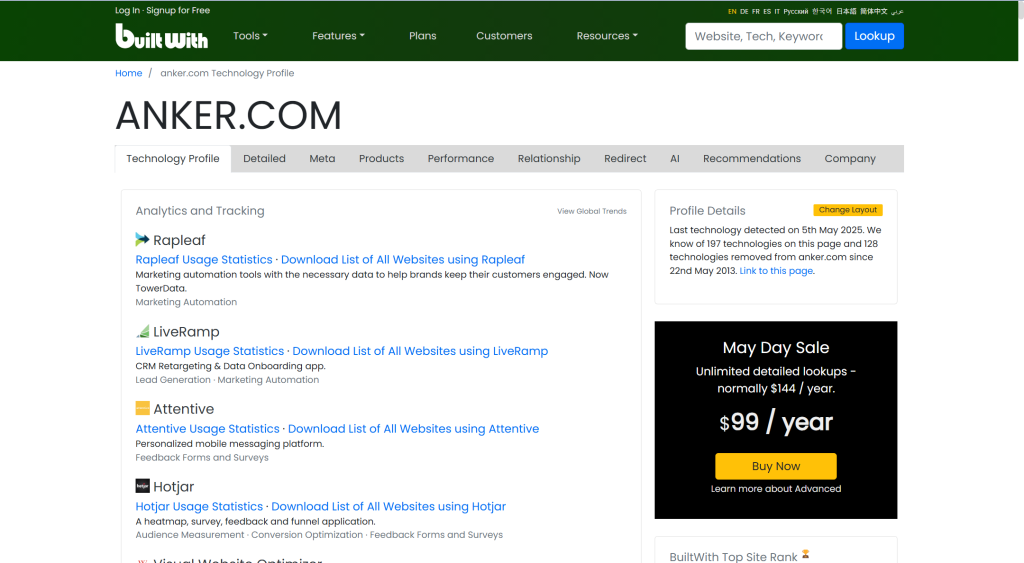Switch to the Products tab
Screen dimensions: 1024x563
pos(381,159)
